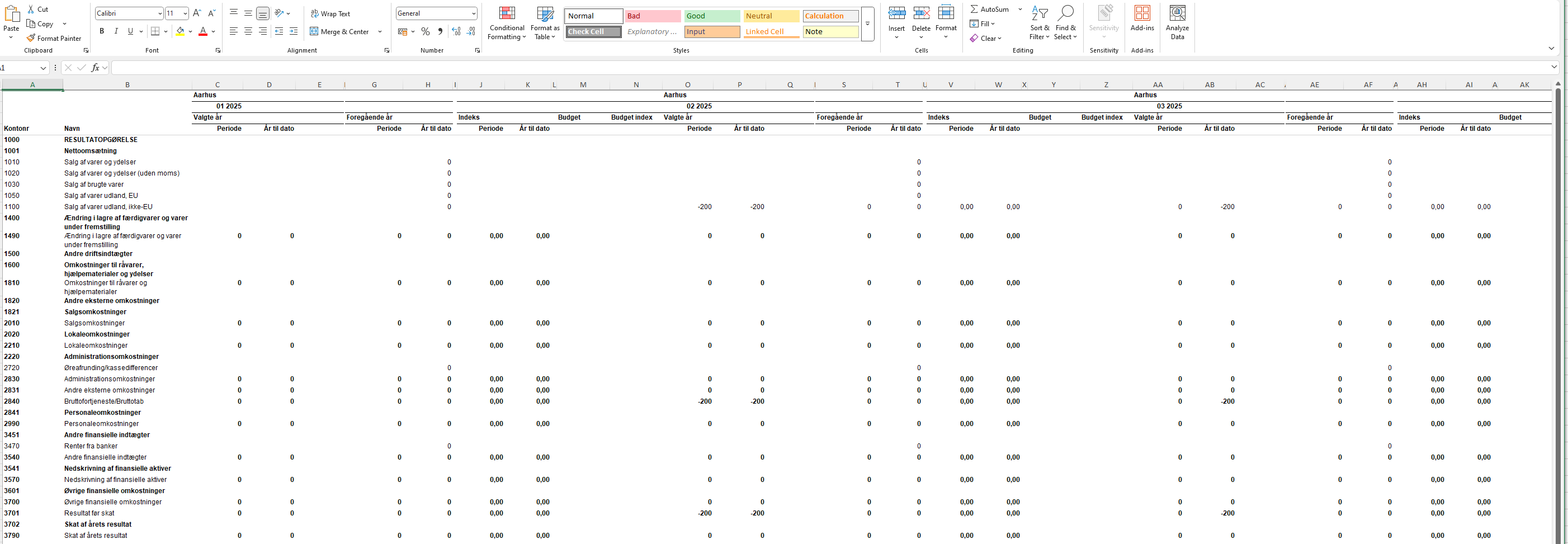The height and width of the screenshot is (544, 1568).
Task: Decrease the cell indent
Action: (279, 31)
